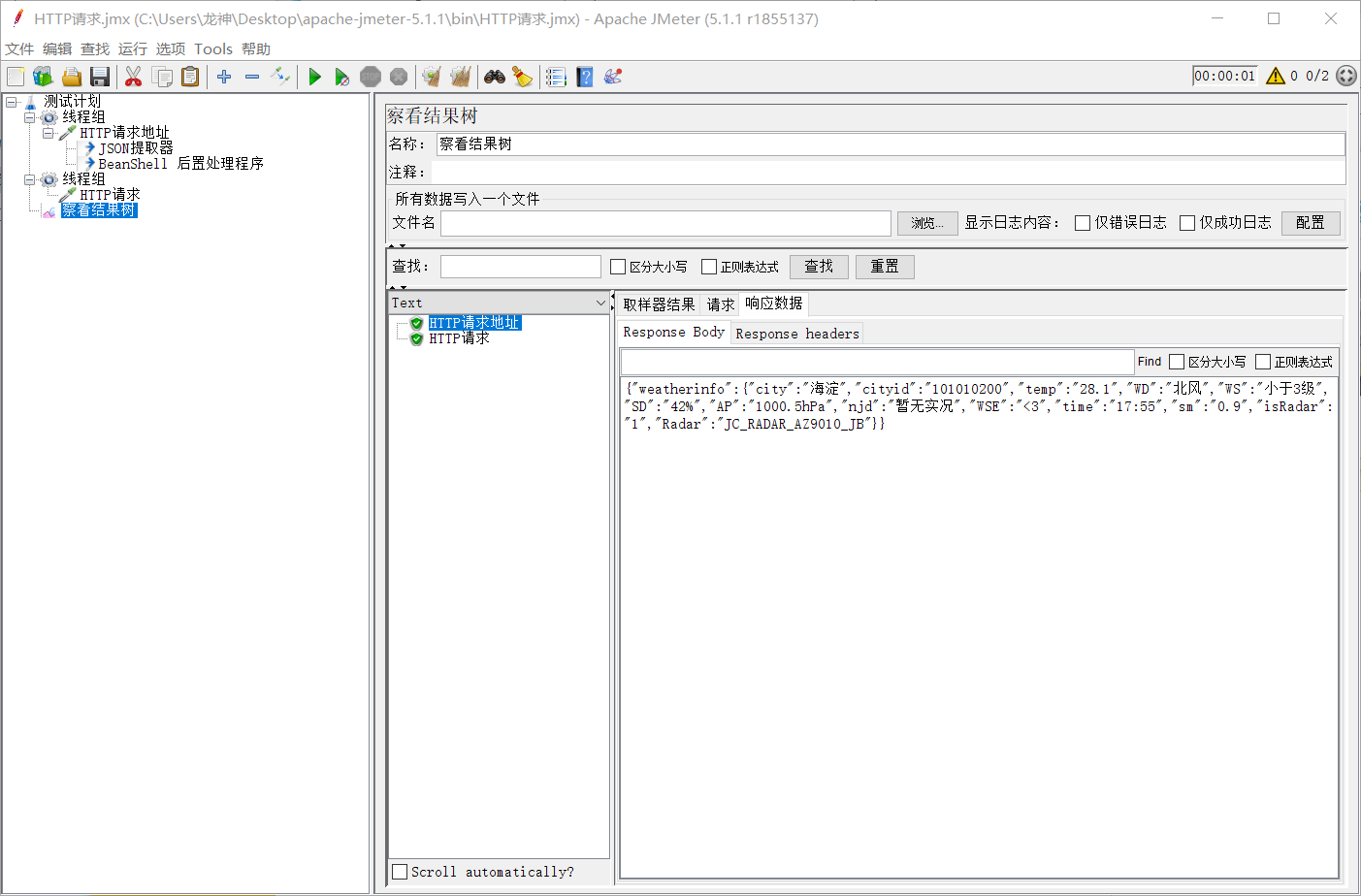This screenshot has width=1361, height=896.
Task: Click the Shutdown toolbar icon
Action: pyautogui.click(x=398, y=77)
